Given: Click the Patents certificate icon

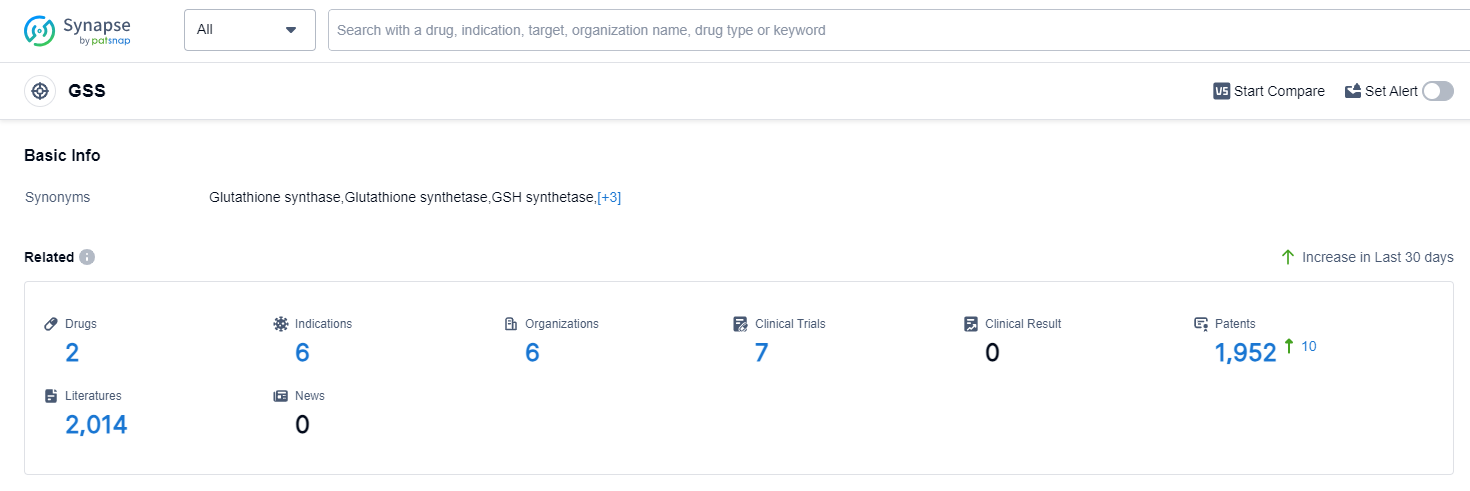Looking at the screenshot, I should 1201,324.
